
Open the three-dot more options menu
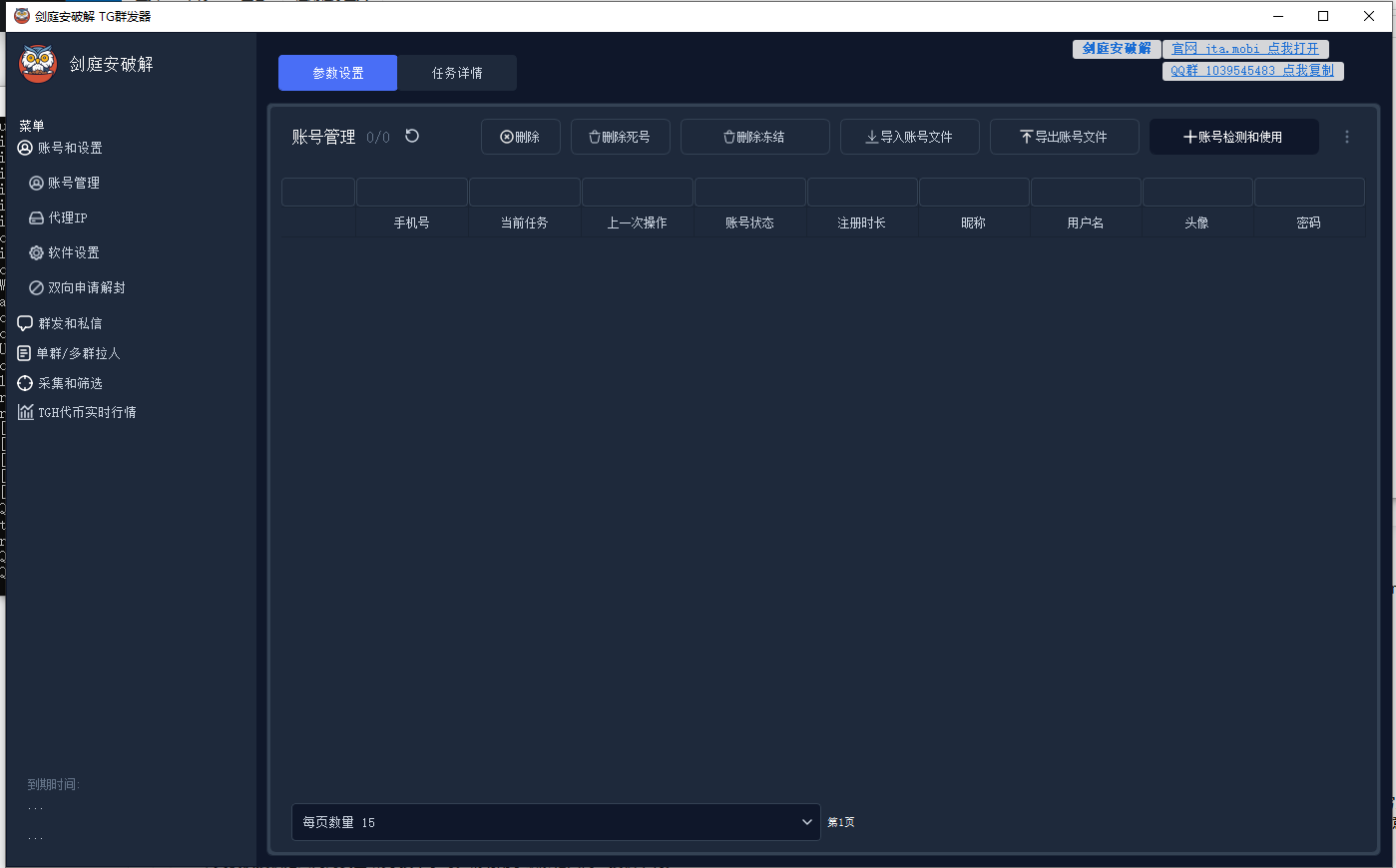1347,137
